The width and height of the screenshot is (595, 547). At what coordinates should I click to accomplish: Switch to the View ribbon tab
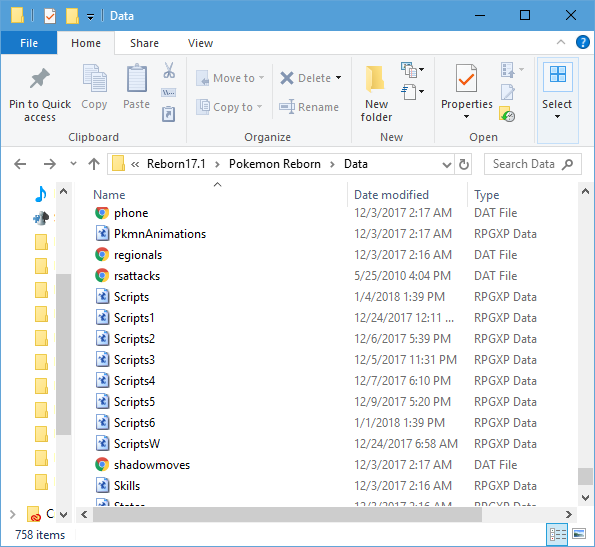pyautogui.click(x=200, y=43)
